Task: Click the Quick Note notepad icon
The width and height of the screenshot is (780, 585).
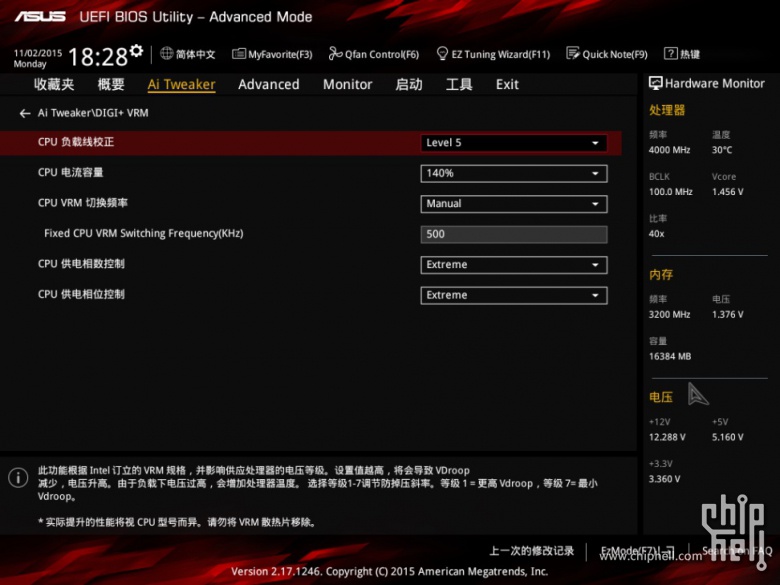Action: [x=573, y=53]
